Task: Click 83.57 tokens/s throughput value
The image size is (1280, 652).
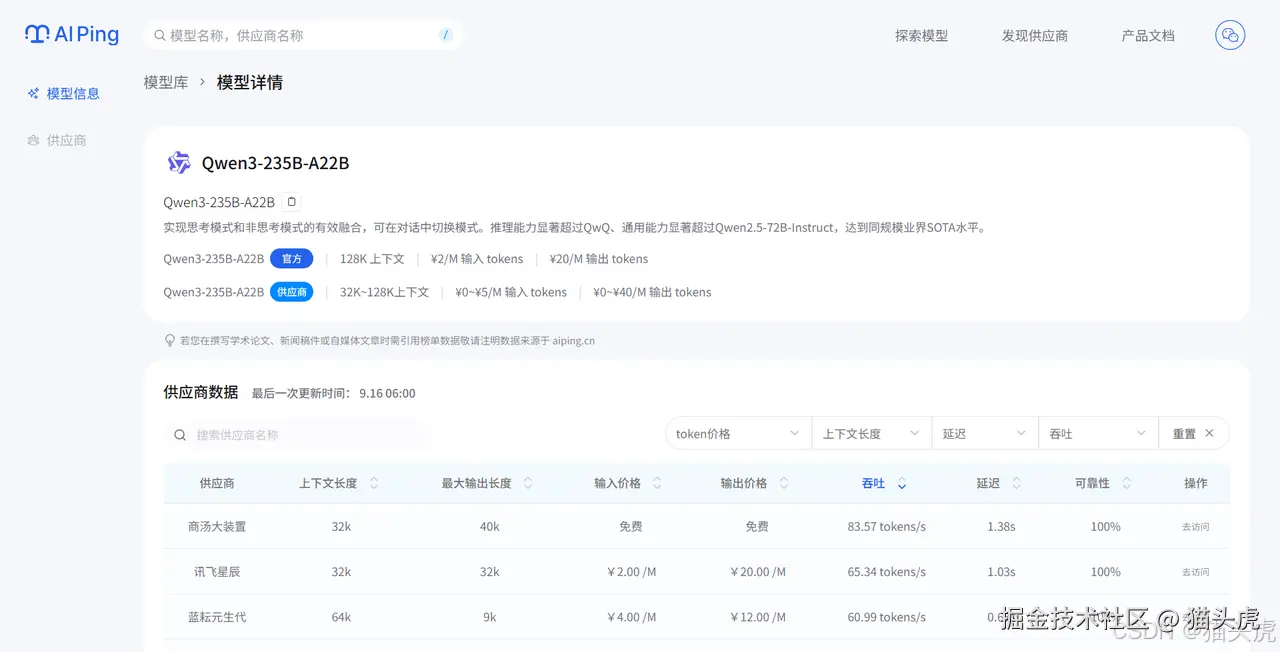Action: point(886,526)
